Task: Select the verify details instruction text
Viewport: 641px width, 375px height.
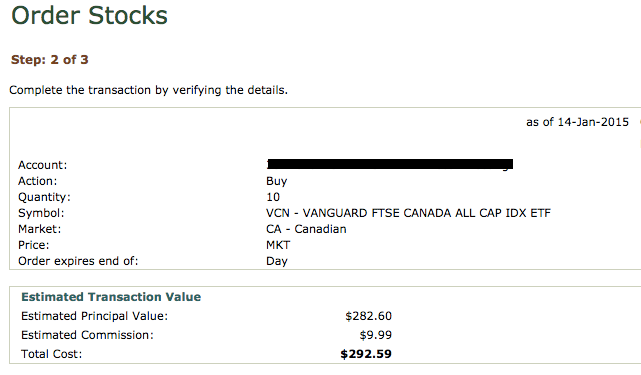Action: tap(148, 90)
